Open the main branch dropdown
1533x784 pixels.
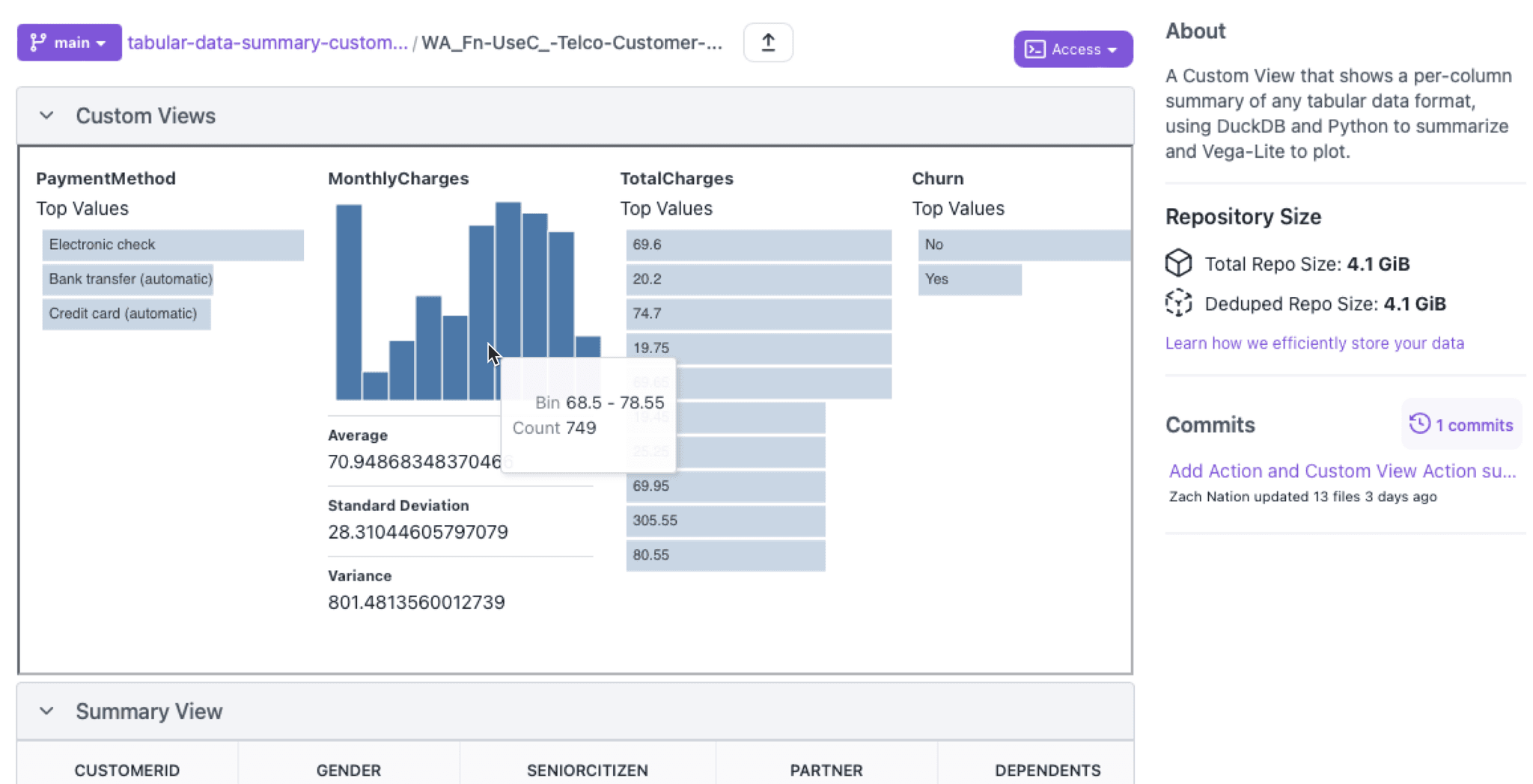69,43
